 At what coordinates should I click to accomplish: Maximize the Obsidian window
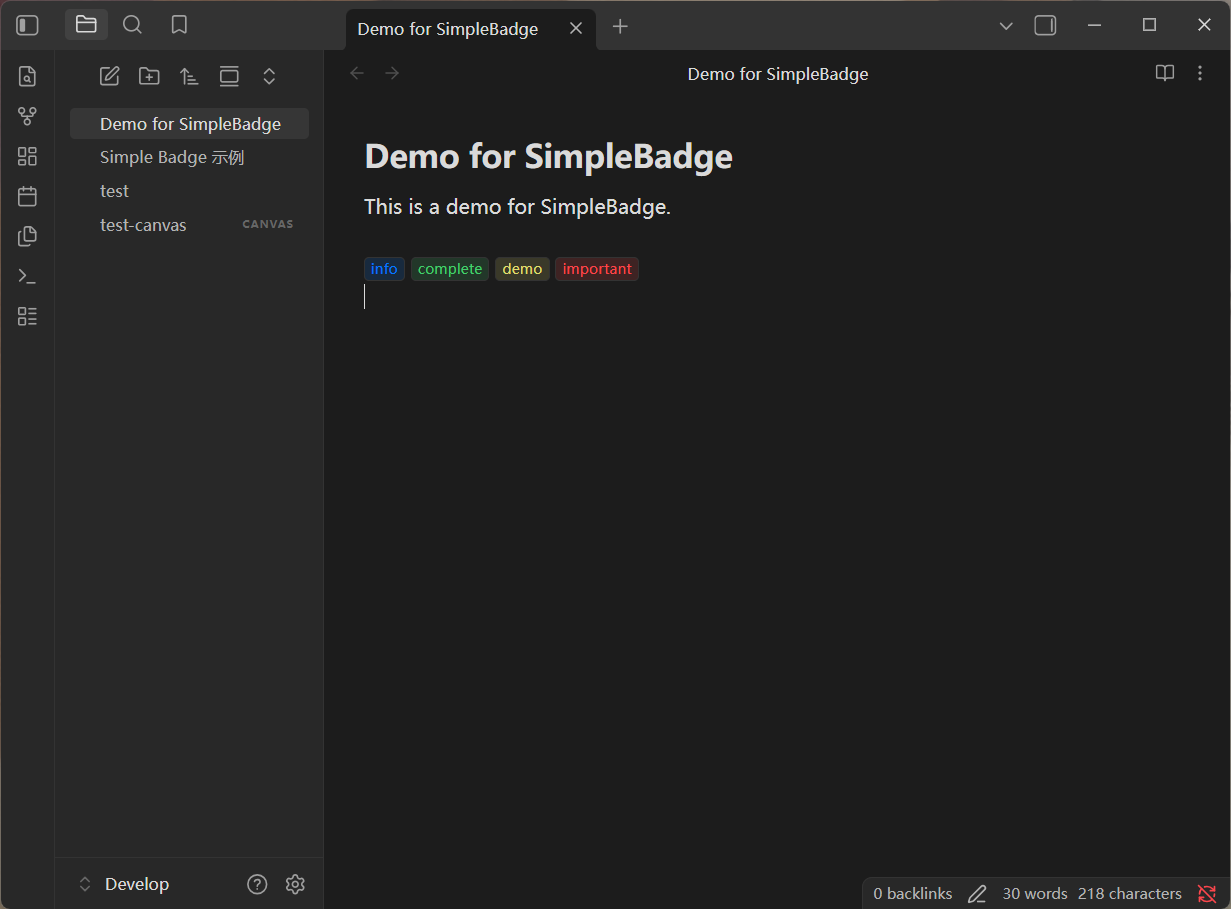(x=1150, y=25)
